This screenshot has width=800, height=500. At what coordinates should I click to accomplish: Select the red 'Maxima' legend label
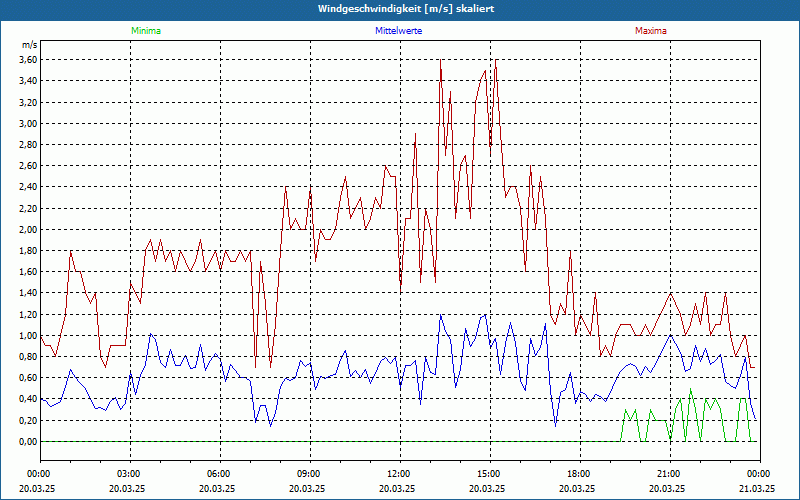pyautogui.click(x=651, y=31)
